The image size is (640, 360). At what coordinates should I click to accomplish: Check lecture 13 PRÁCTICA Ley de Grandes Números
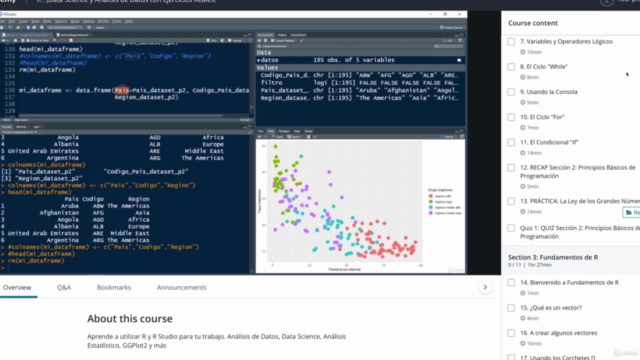coord(511,201)
